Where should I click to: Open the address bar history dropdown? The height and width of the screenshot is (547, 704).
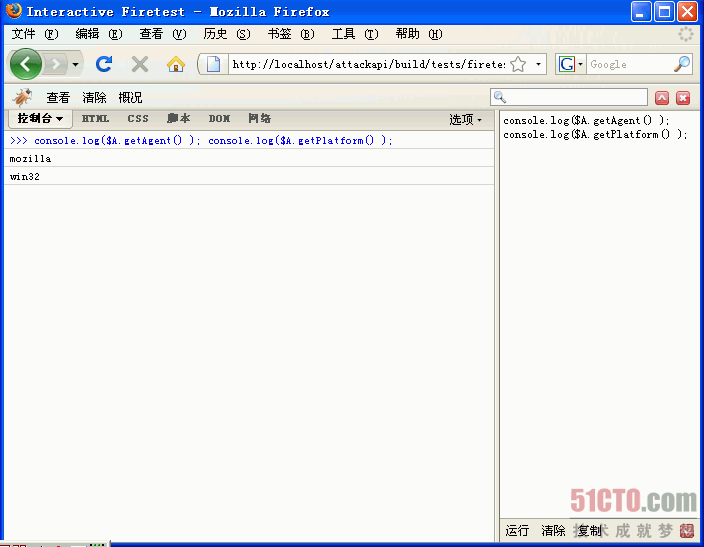pyautogui.click(x=538, y=64)
